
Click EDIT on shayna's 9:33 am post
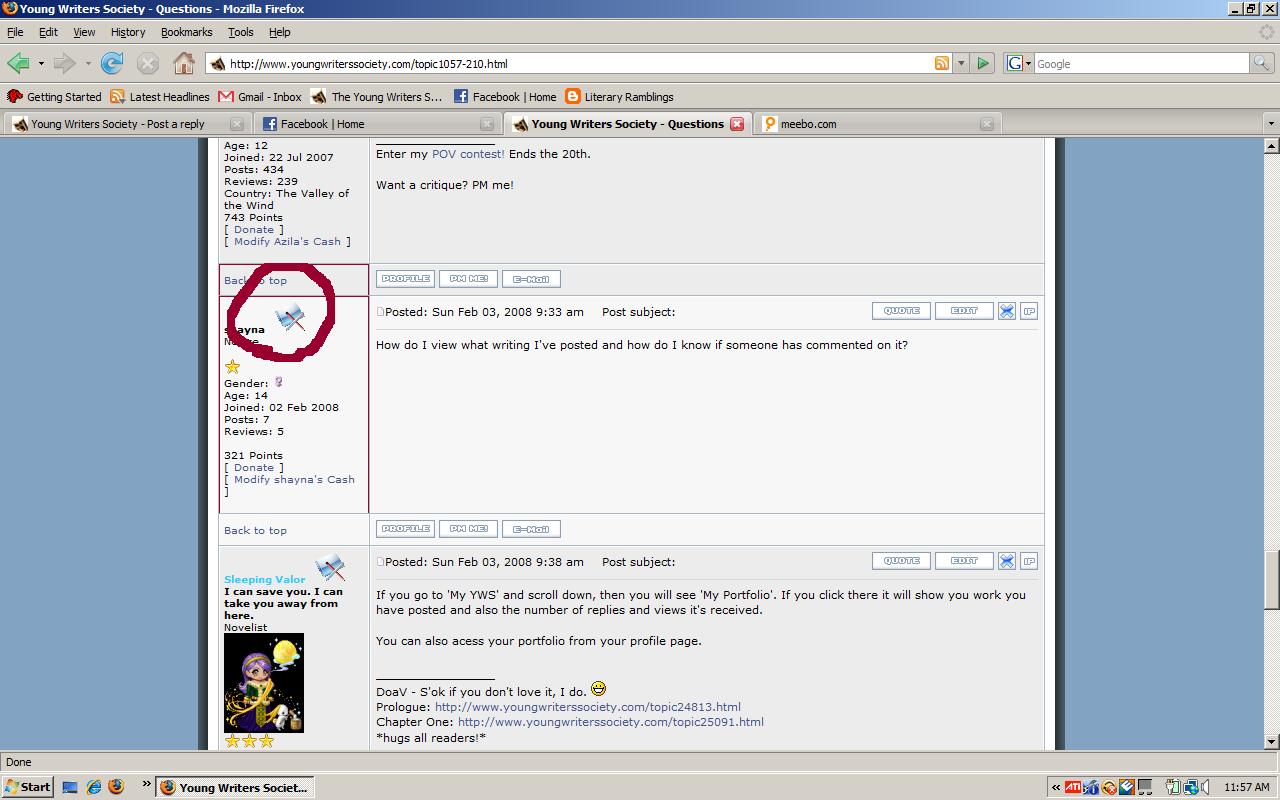tap(964, 311)
